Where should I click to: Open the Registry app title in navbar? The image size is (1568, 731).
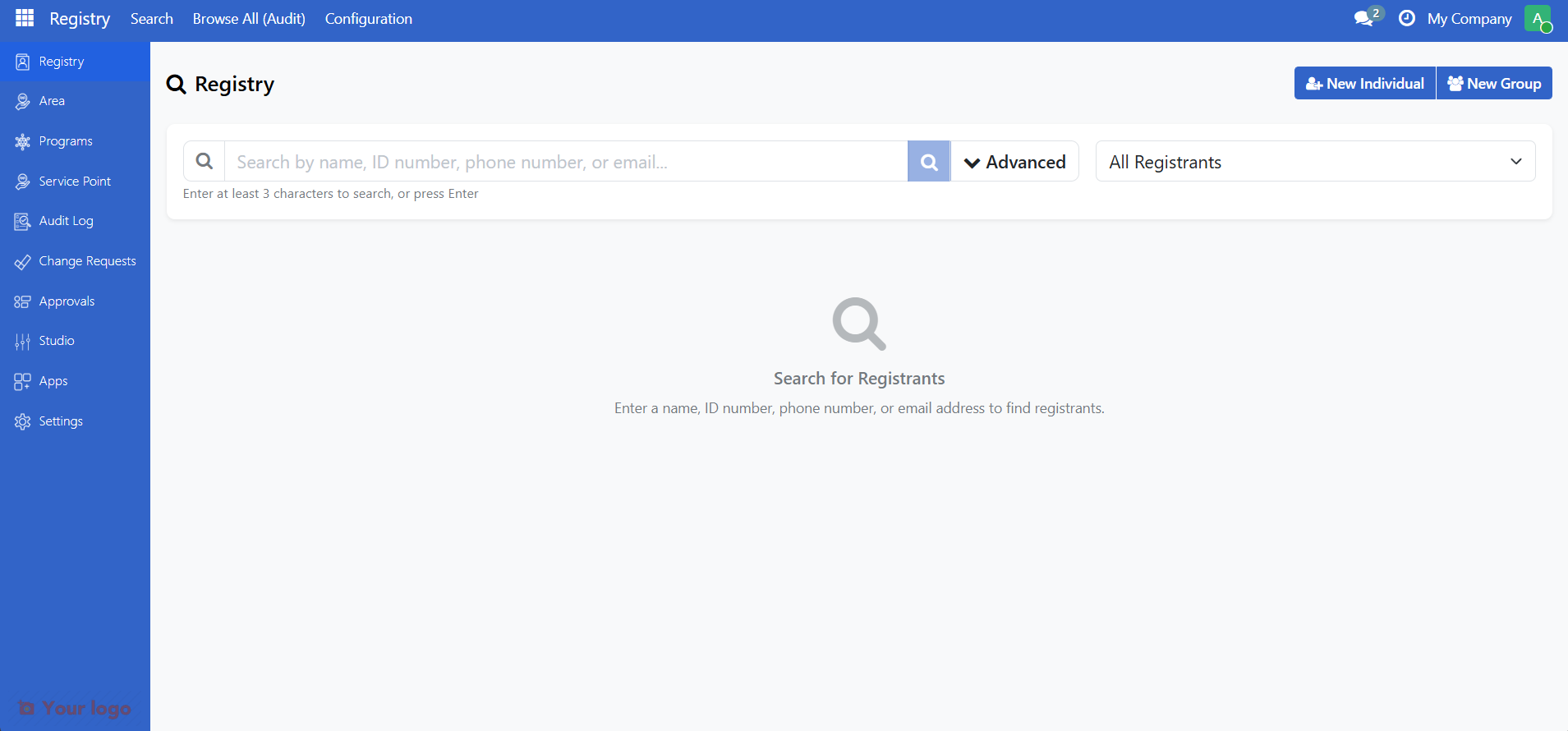coord(80,18)
